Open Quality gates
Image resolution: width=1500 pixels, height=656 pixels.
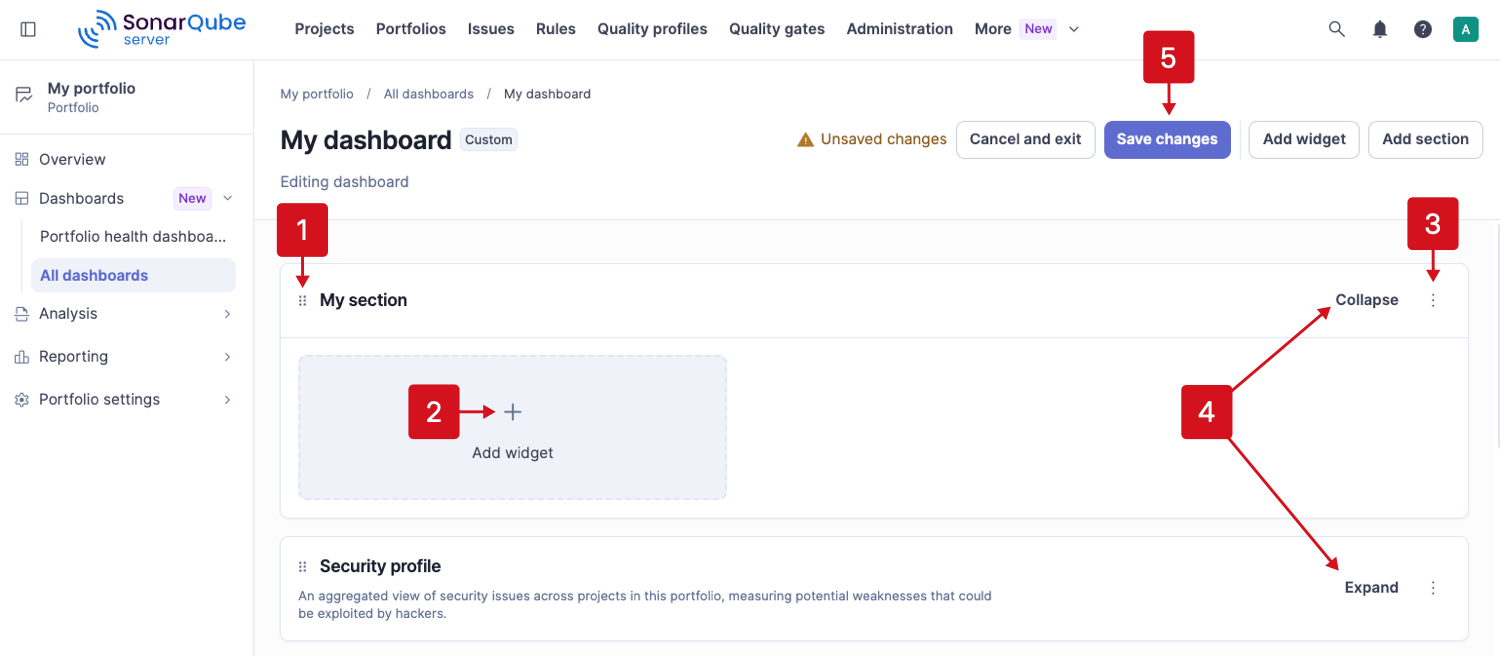click(777, 29)
